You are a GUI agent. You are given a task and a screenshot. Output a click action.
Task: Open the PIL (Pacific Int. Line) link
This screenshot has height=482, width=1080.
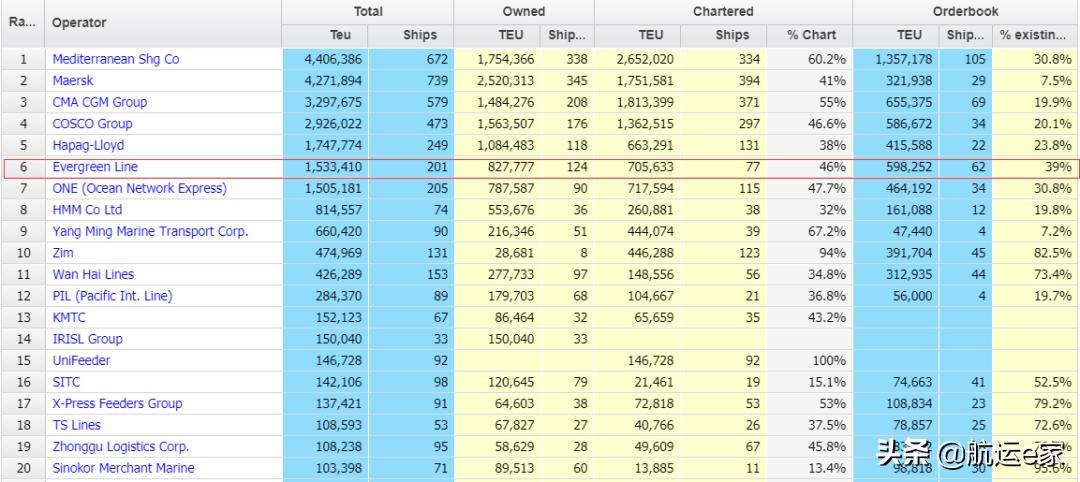112,296
